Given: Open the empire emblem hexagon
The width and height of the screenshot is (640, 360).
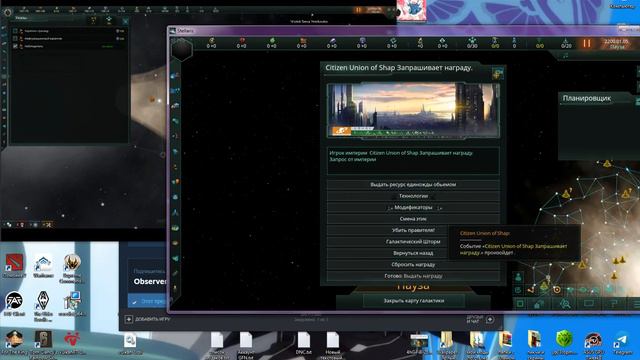Looking at the screenshot, I should (182, 50).
